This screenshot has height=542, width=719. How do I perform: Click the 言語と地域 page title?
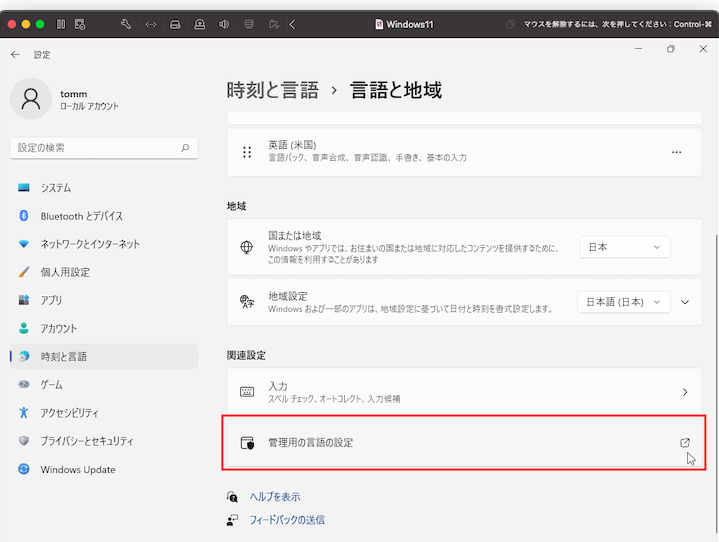point(396,90)
